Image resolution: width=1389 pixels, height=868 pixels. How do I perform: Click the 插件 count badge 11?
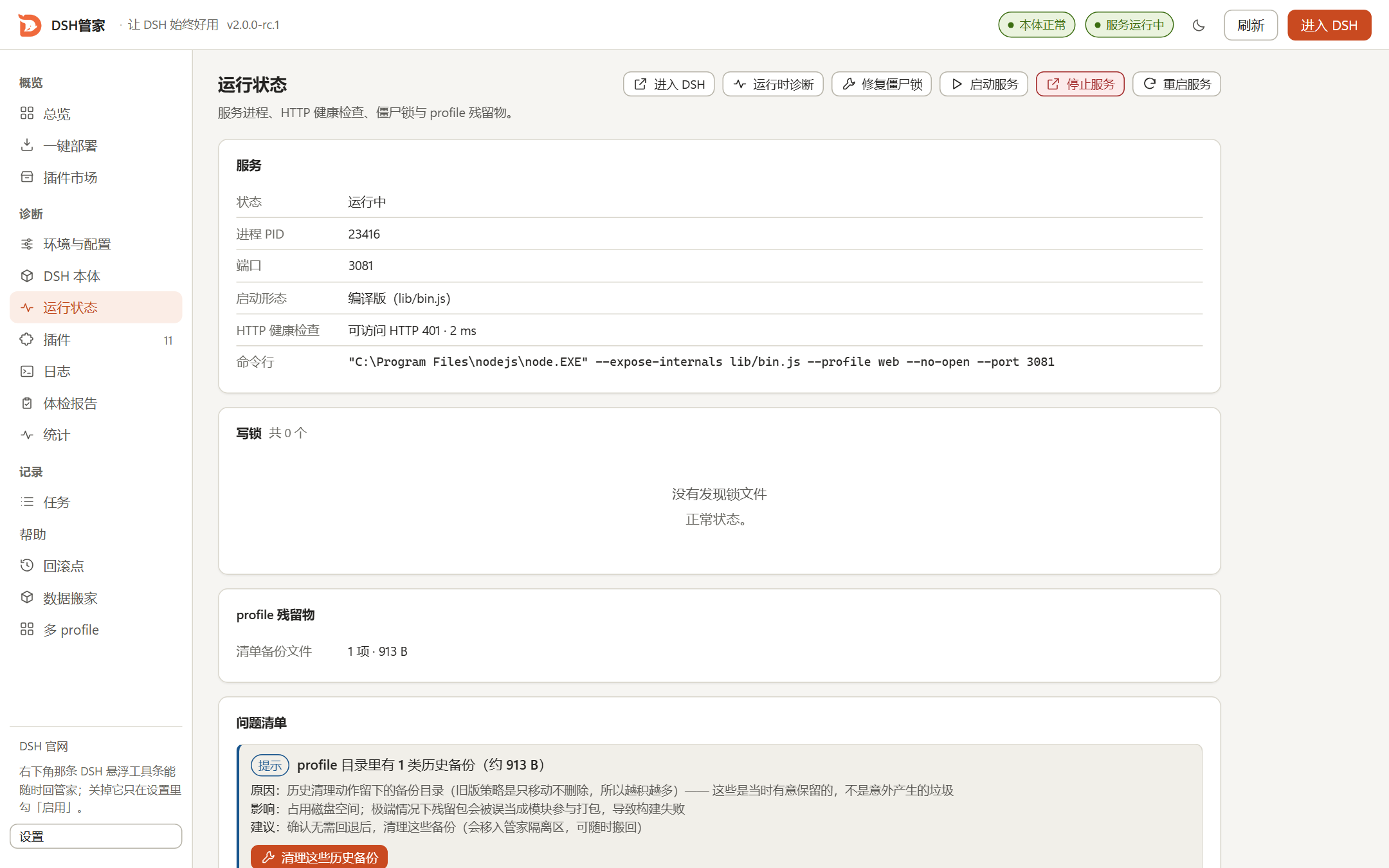[168, 340]
